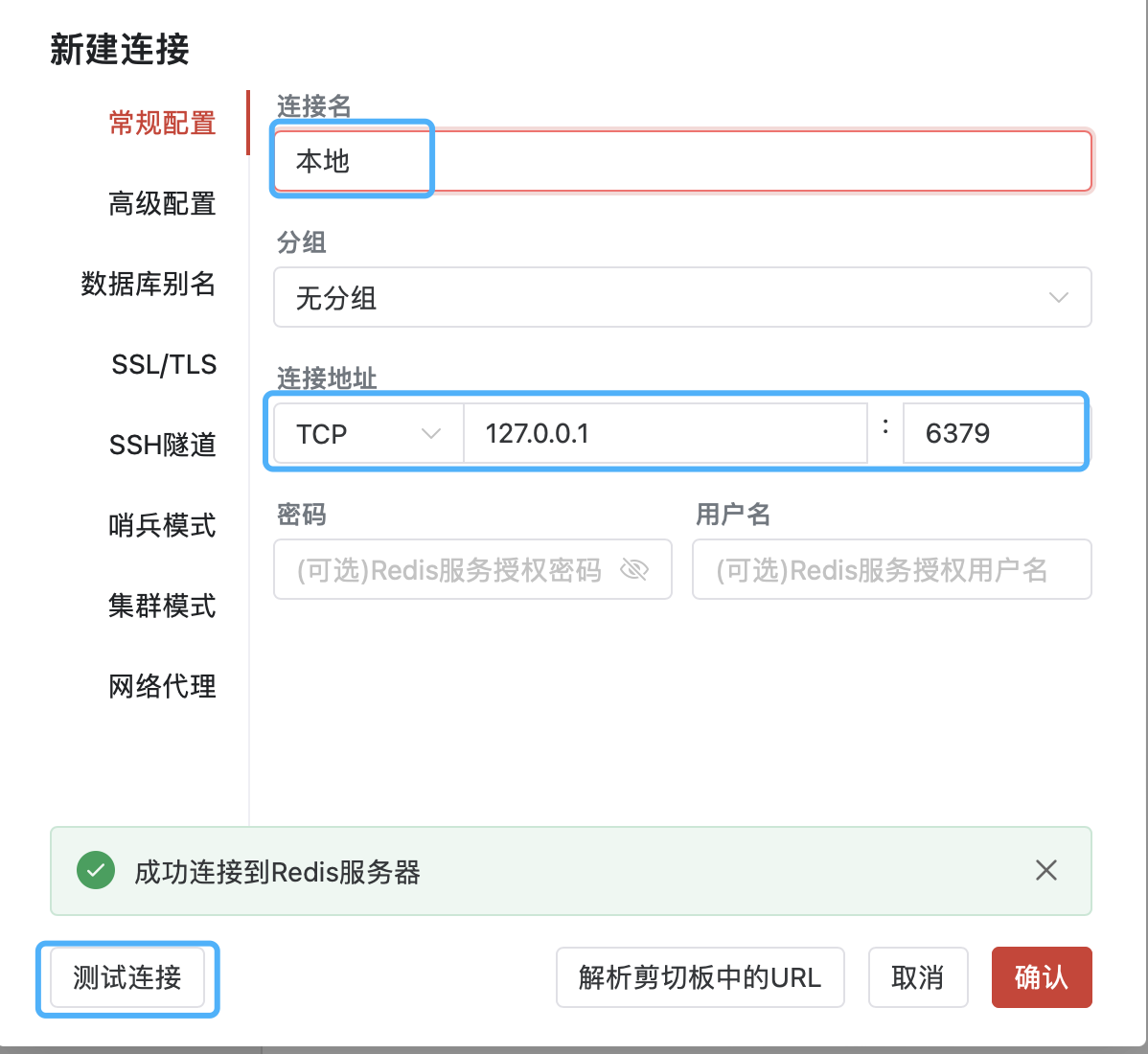
Task: Select the SSL/TLS settings tab
Action: (x=163, y=364)
